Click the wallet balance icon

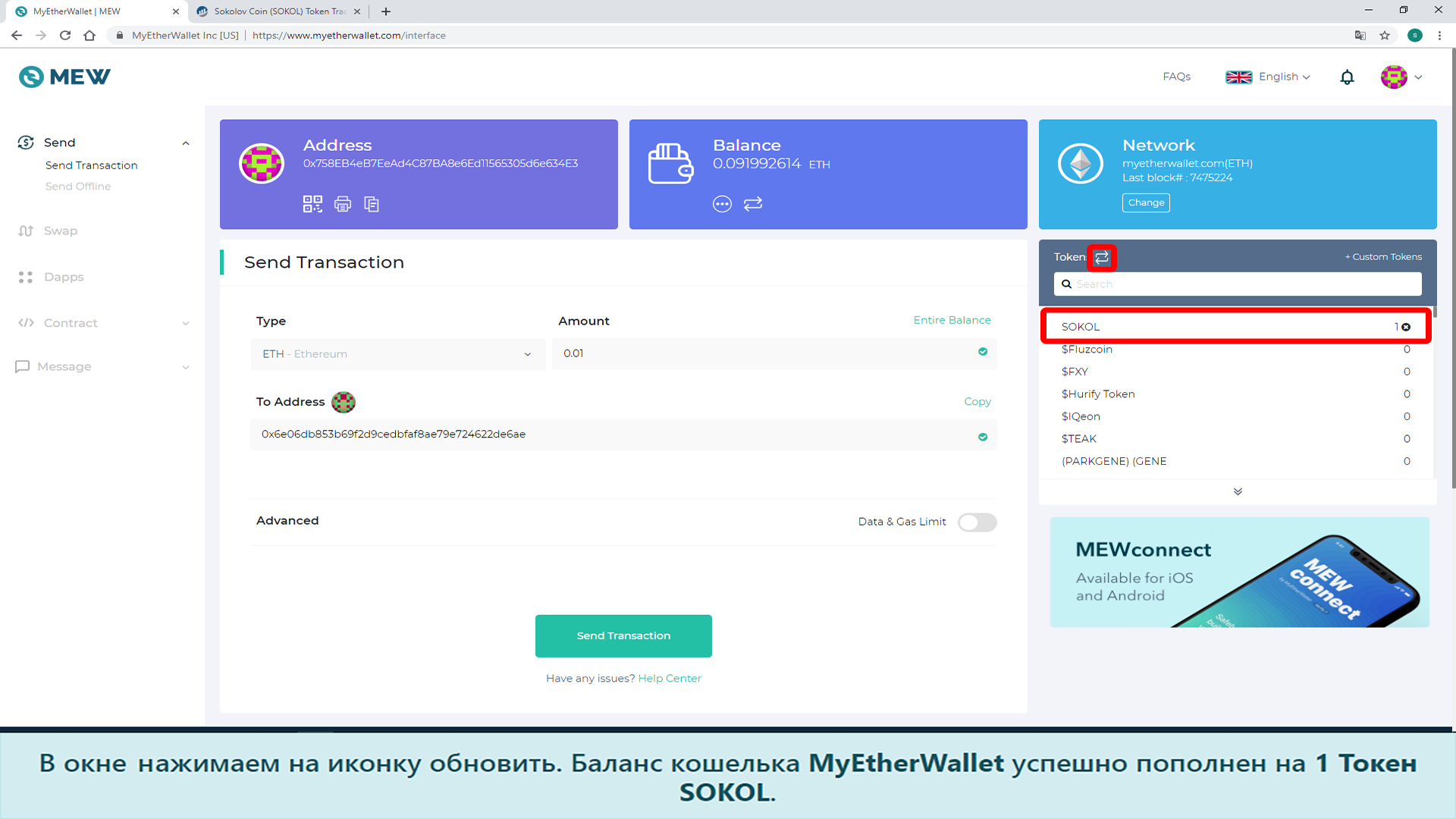click(x=671, y=163)
